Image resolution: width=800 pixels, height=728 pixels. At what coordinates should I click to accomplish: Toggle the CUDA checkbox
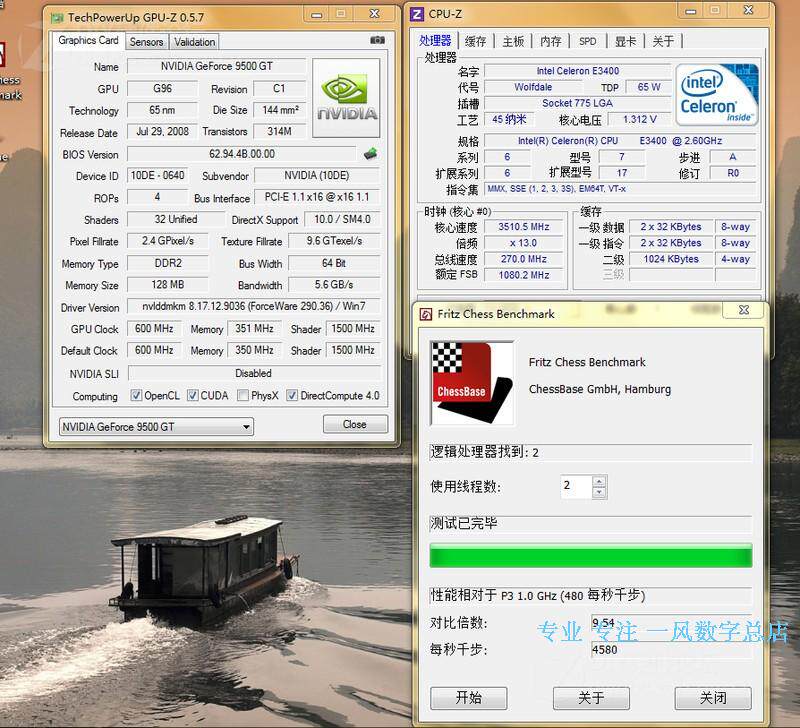[x=192, y=395]
